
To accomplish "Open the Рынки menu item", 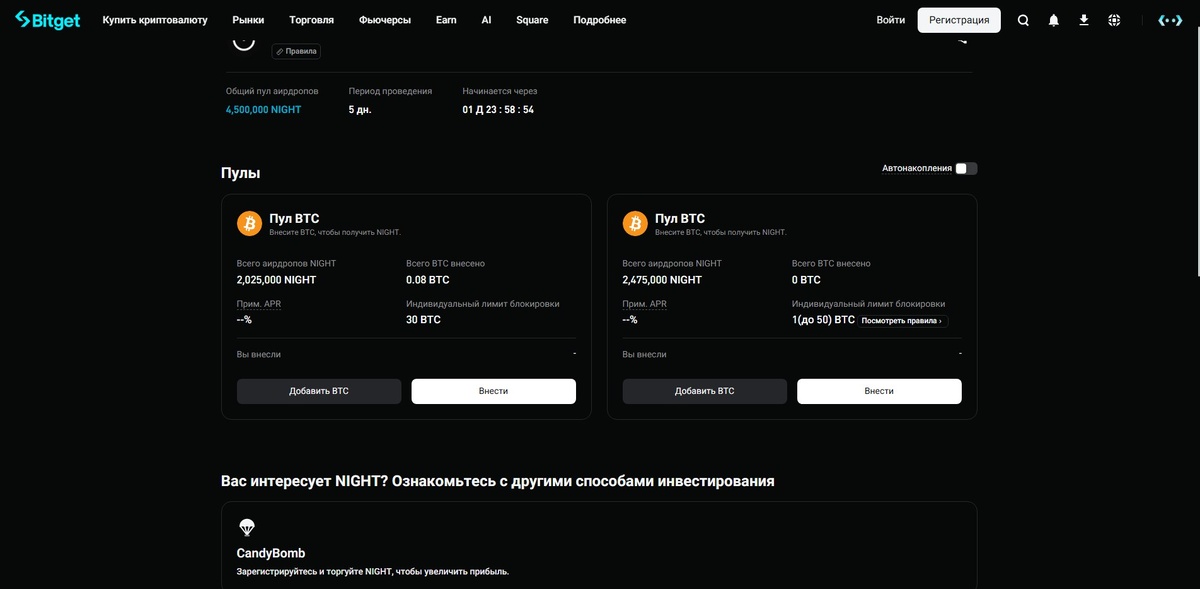I will (248, 20).
